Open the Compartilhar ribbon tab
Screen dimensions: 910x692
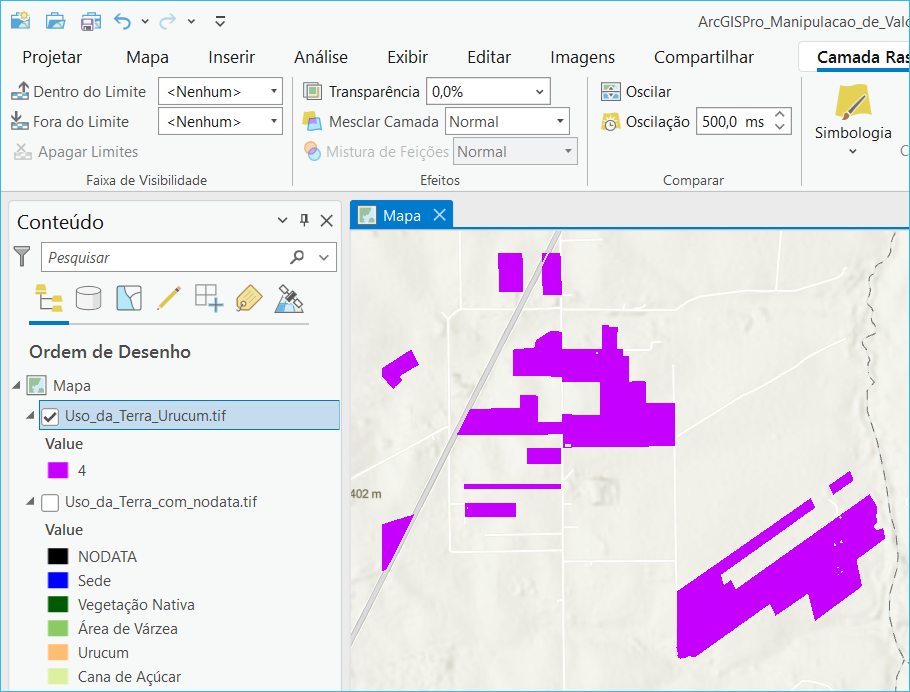coord(704,57)
